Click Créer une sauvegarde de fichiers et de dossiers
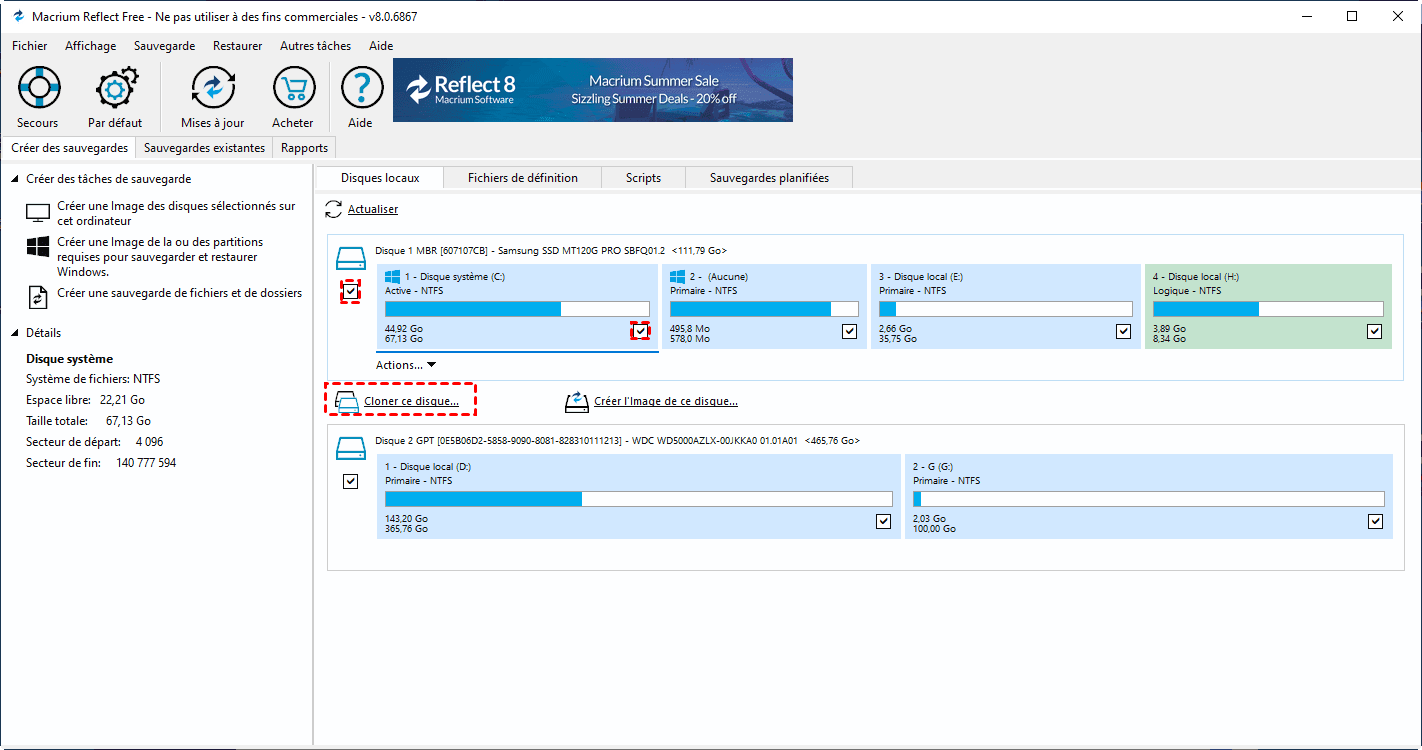This screenshot has height=750, width=1422. tap(180, 293)
